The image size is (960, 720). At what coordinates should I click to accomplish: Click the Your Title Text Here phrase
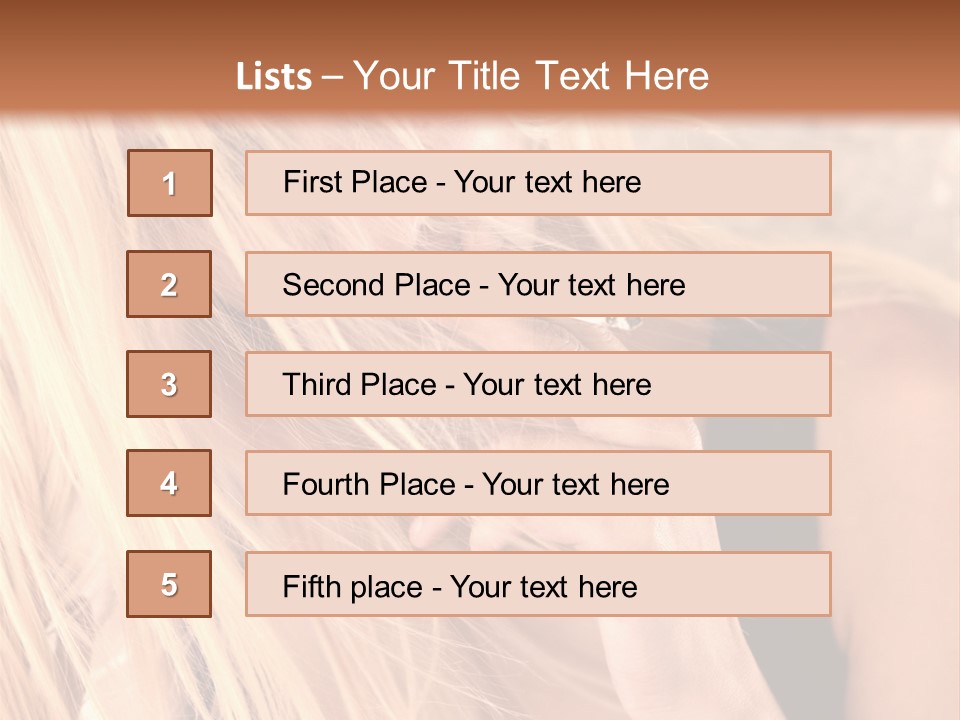[531, 76]
